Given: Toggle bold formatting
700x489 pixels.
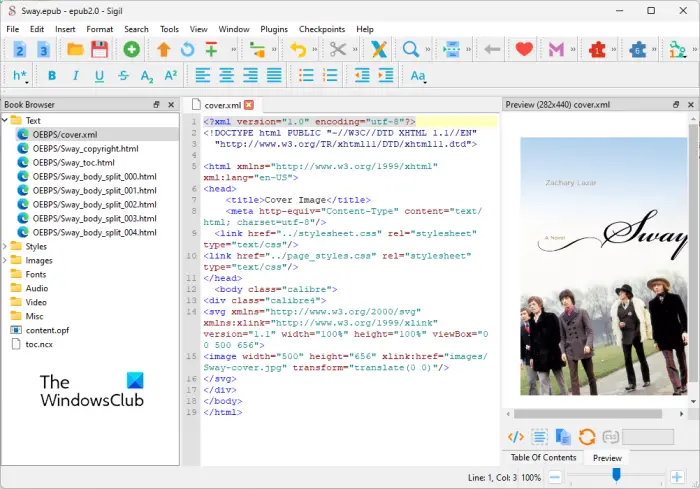Looking at the screenshot, I should click(x=51, y=76).
